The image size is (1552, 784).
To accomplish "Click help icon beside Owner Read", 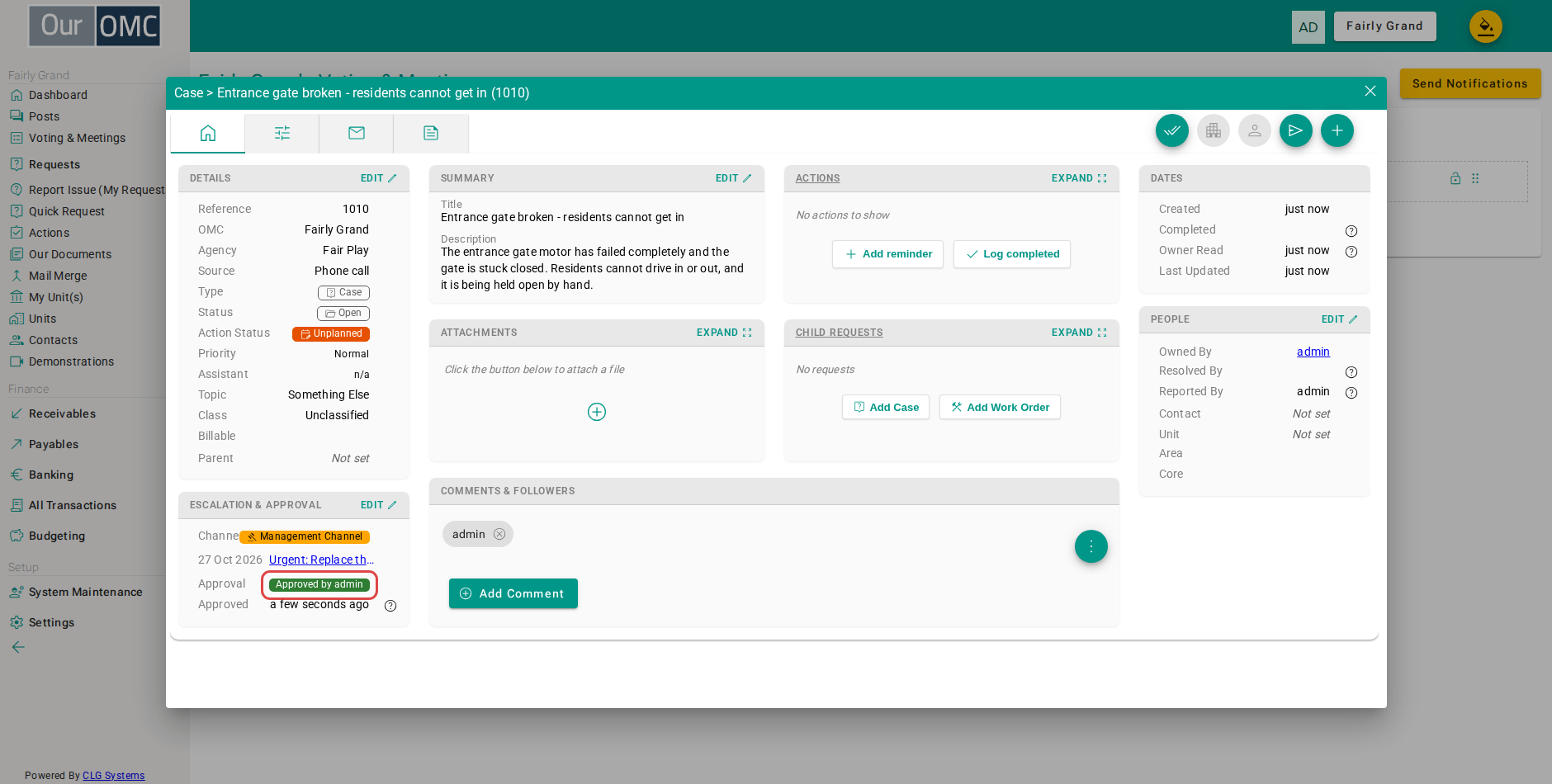I will point(1351,252).
